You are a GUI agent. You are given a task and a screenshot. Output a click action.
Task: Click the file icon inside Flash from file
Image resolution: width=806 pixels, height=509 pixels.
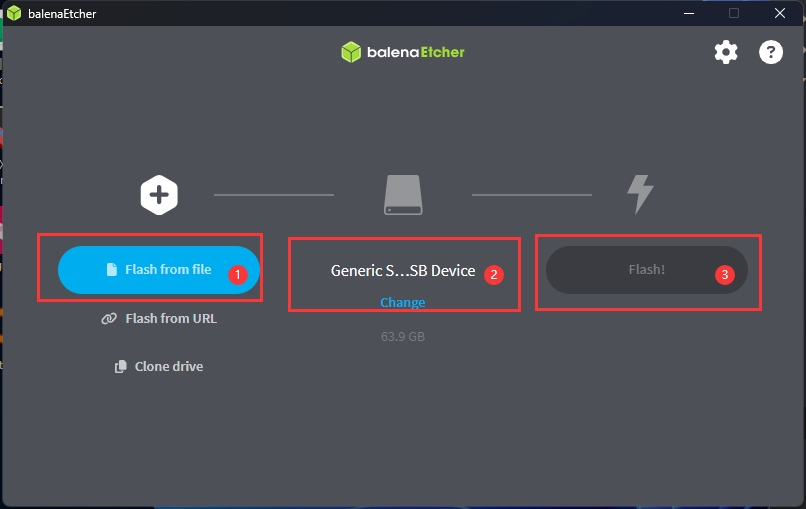coord(112,269)
